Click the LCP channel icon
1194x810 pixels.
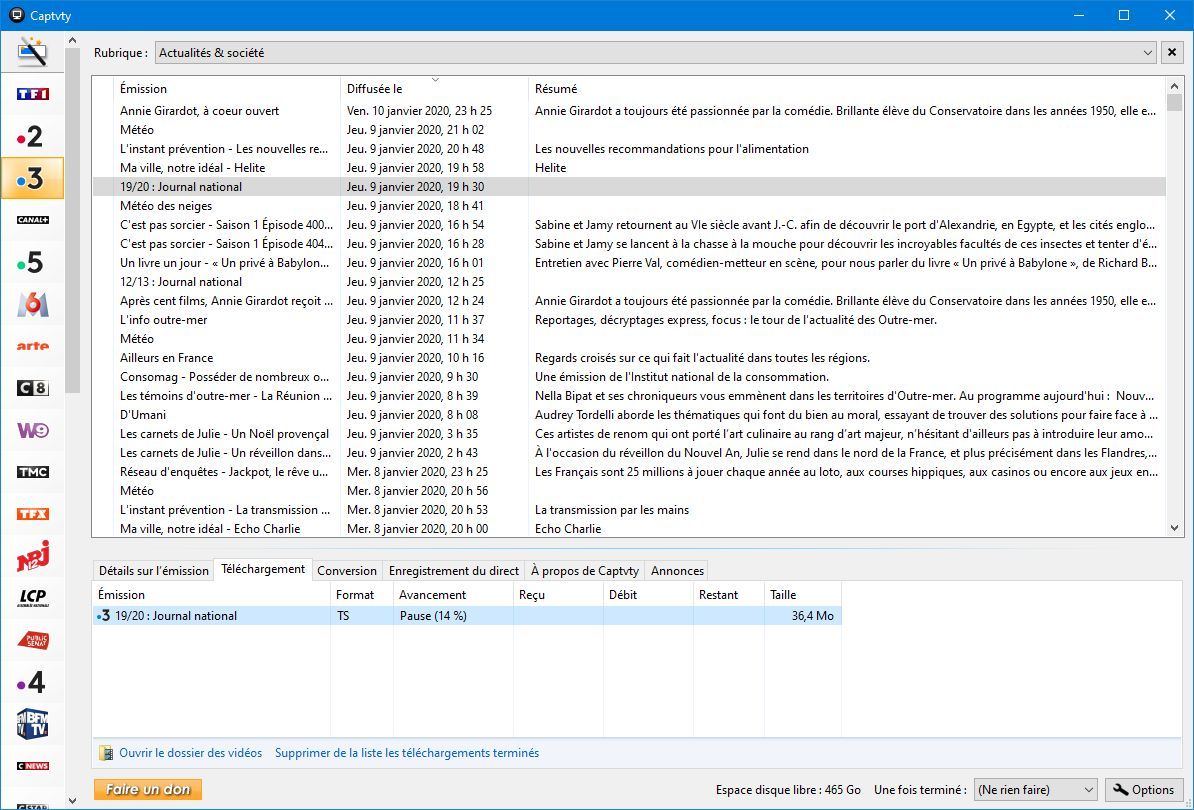click(x=32, y=598)
